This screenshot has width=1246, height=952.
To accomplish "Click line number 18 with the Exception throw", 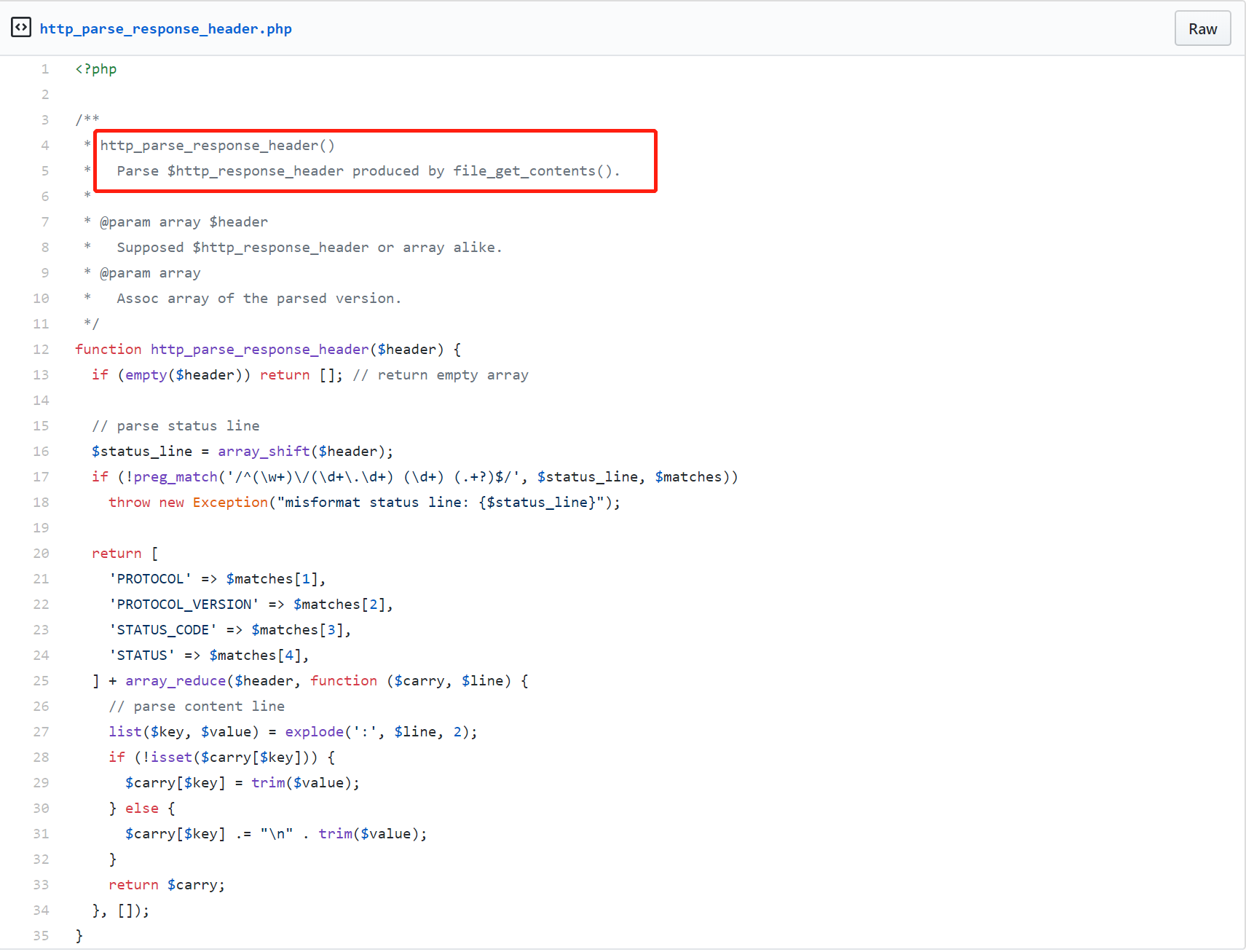I will [x=41, y=502].
